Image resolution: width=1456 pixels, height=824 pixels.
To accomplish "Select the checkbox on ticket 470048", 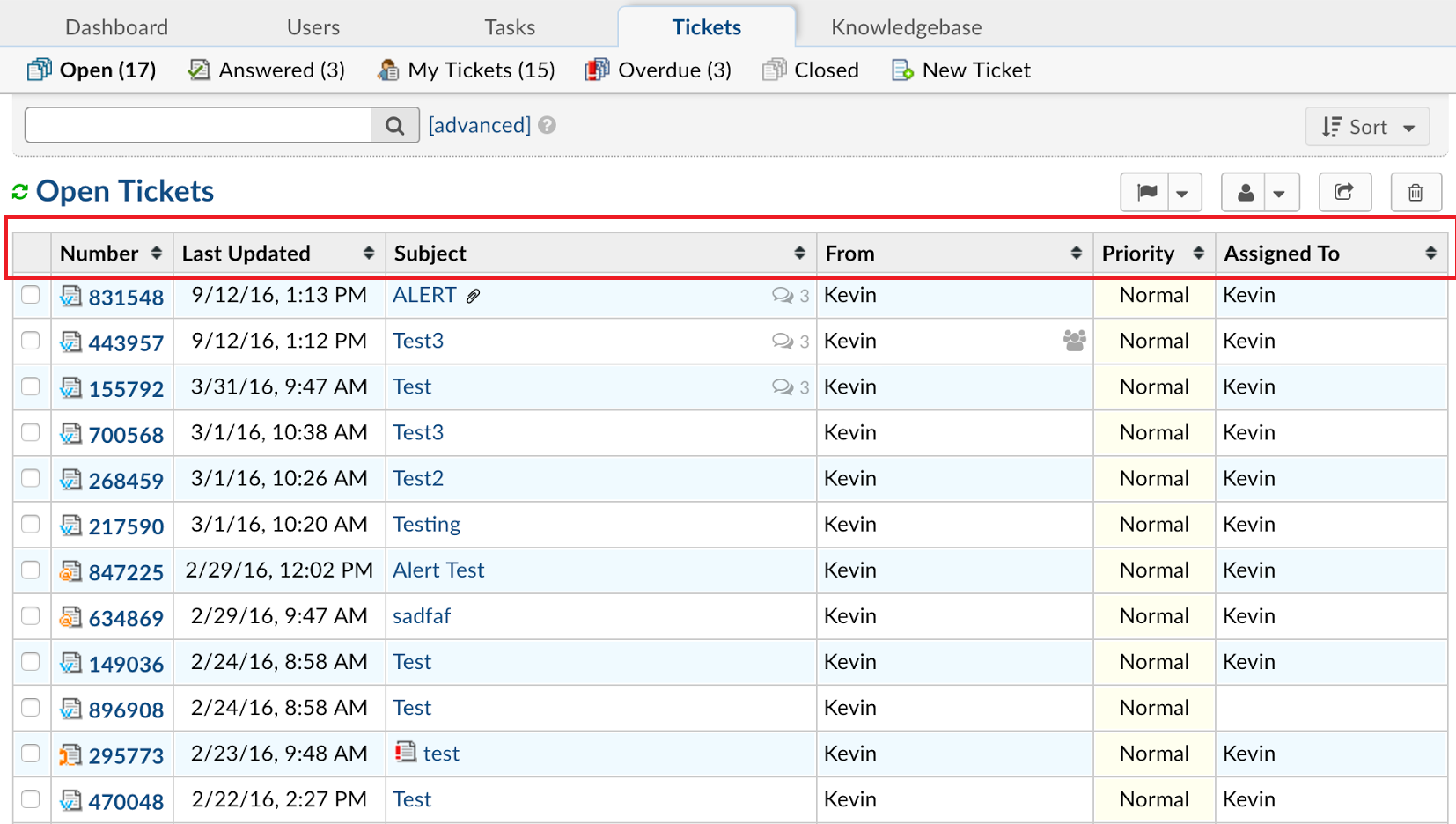I will point(31,800).
